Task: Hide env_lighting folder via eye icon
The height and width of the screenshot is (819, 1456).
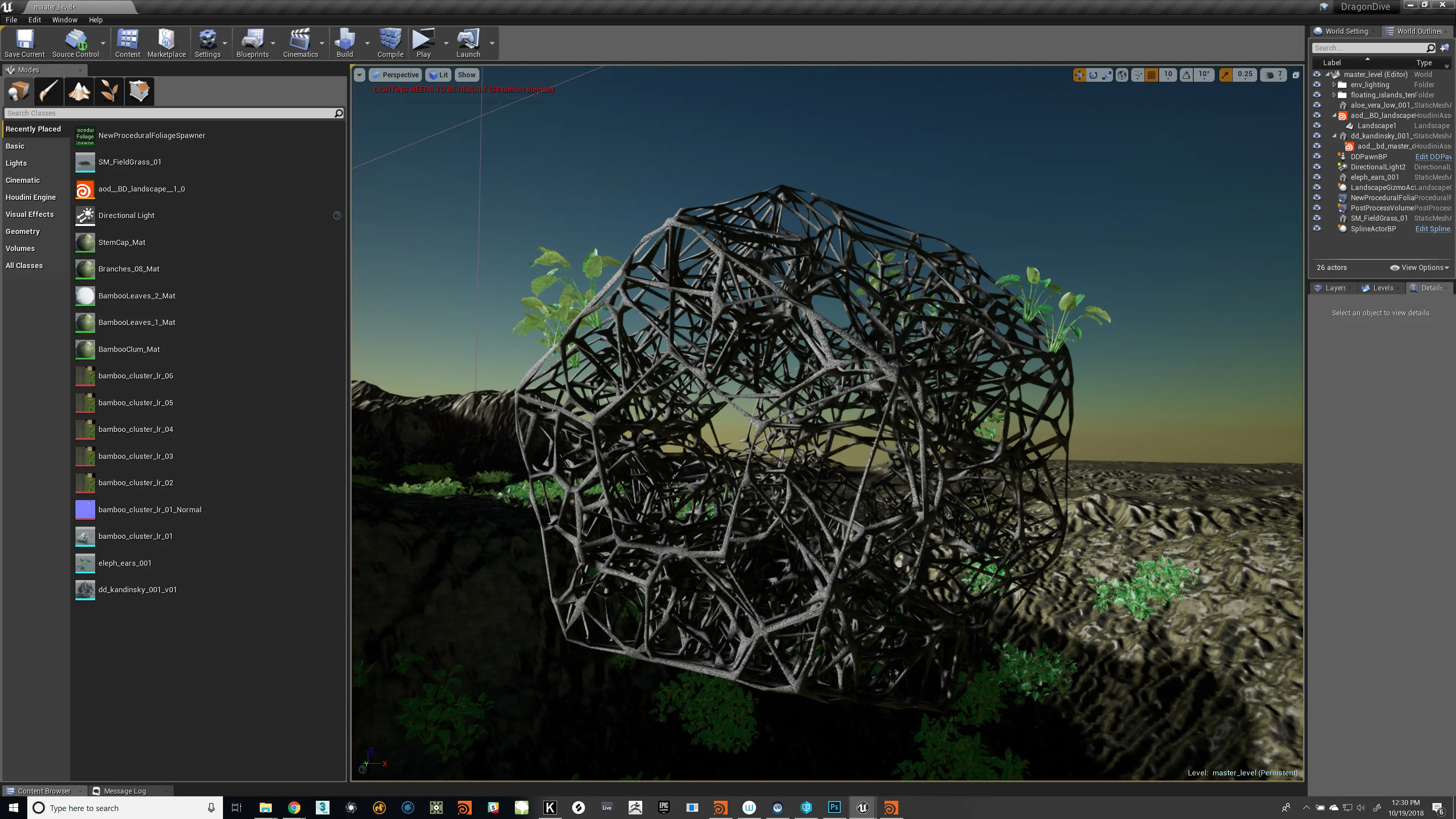Action: tap(1317, 85)
